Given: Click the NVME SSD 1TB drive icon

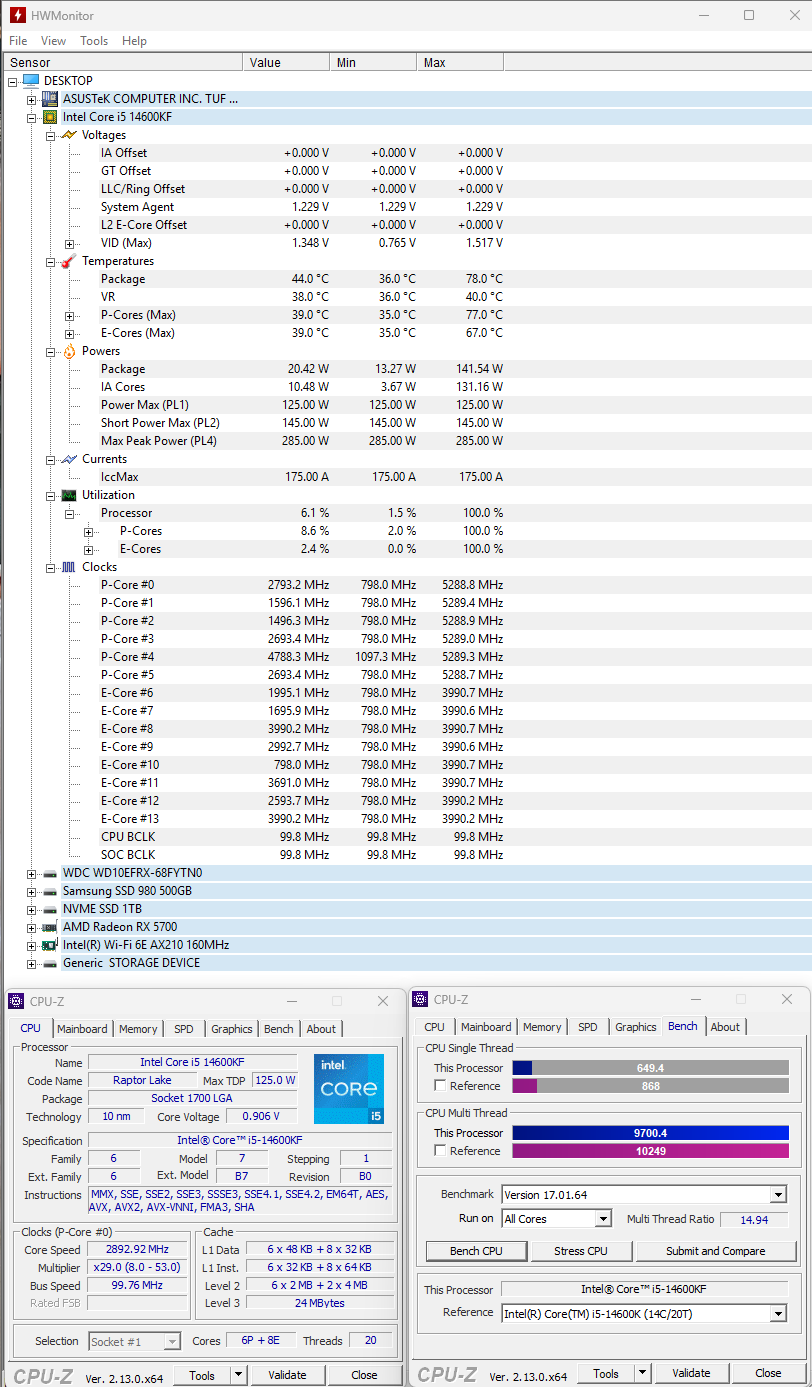Looking at the screenshot, I should point(50,909).
